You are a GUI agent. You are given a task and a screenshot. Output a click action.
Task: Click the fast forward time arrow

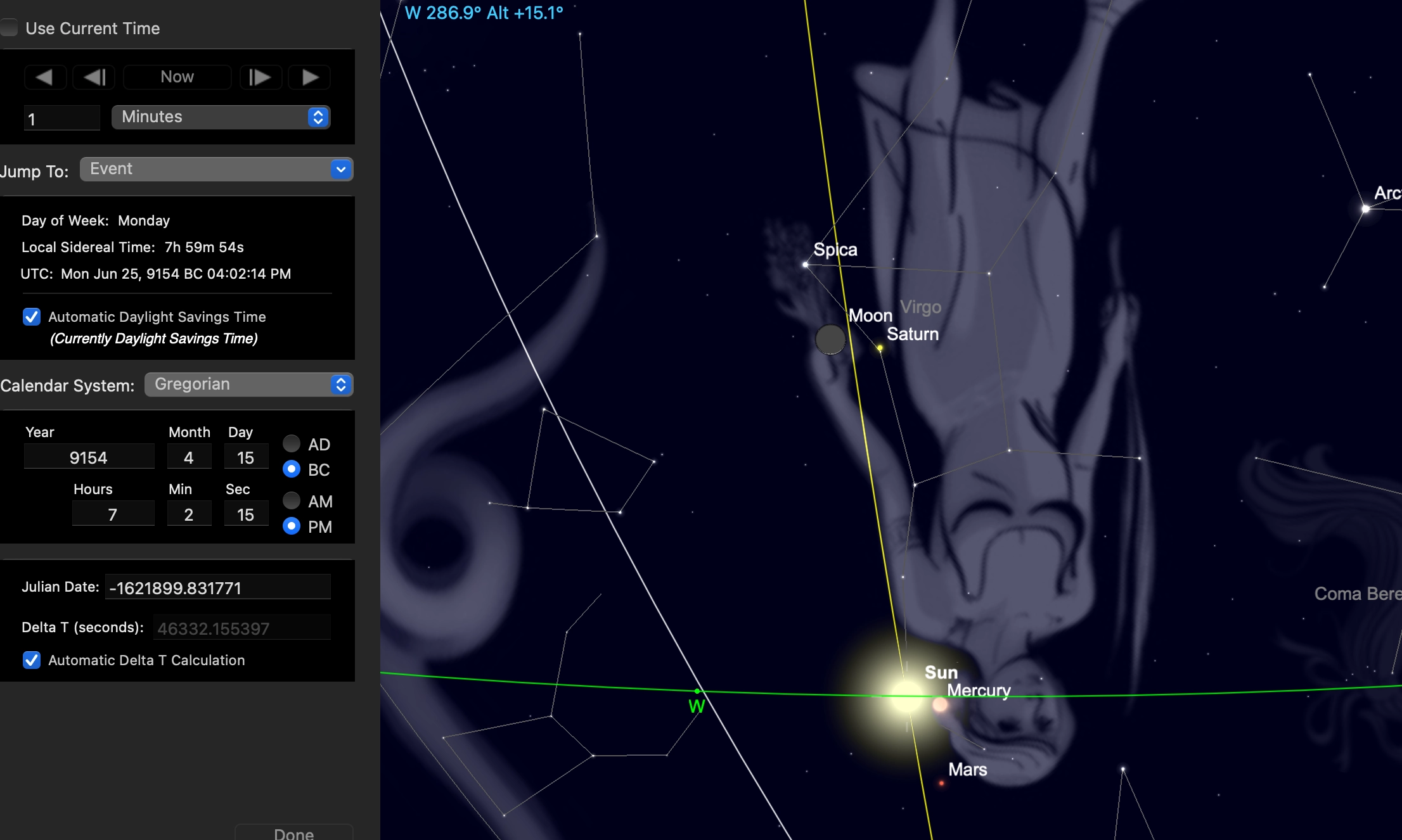coord(309,77)
